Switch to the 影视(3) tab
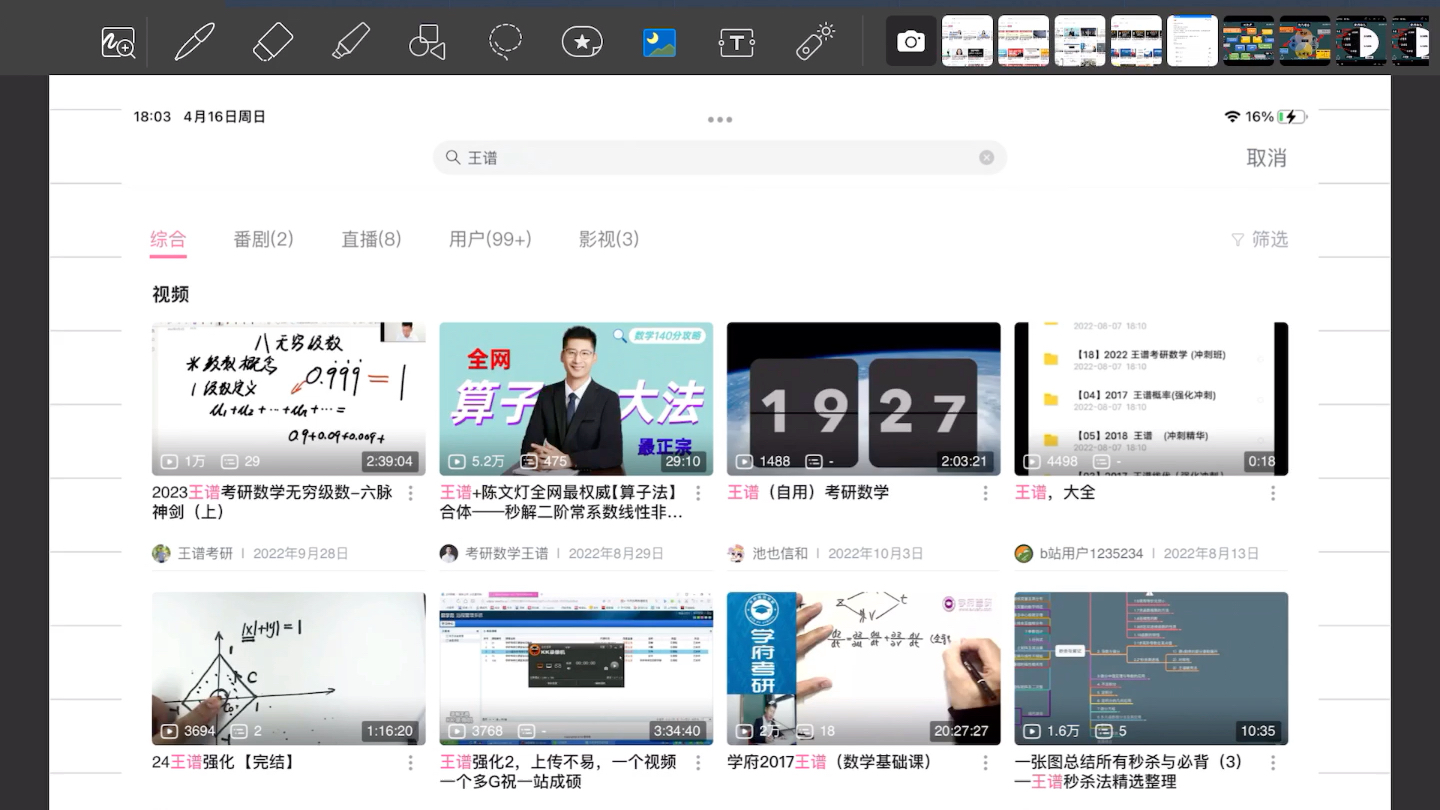Image resolution: width=1440 pixels, height=810 pixels. tap(608, 239)
